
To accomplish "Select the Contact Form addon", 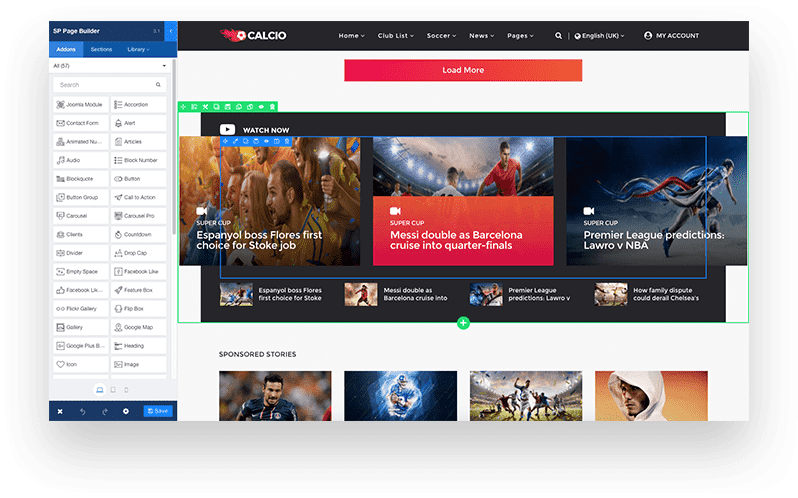I will point(81,123).
